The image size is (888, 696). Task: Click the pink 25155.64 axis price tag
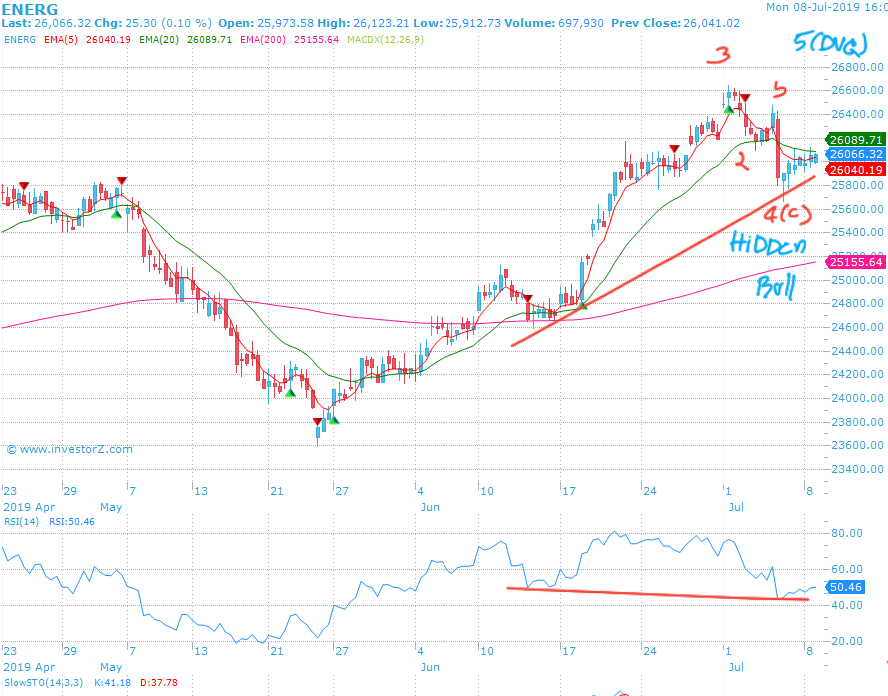click(x=855, y=262)
